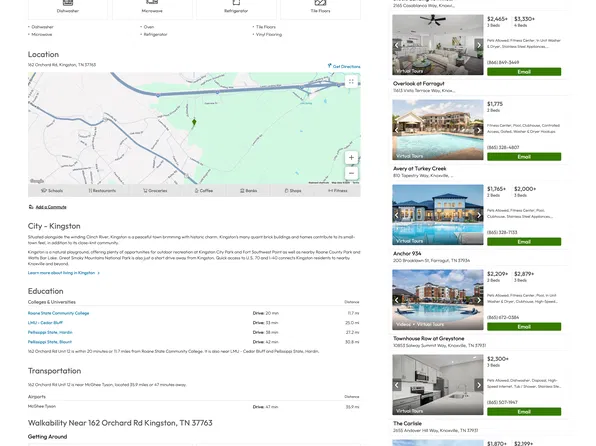Show previous photo for Avery at Turkey Creek
The width and height of the screenshot is (596, 446).
396,130
